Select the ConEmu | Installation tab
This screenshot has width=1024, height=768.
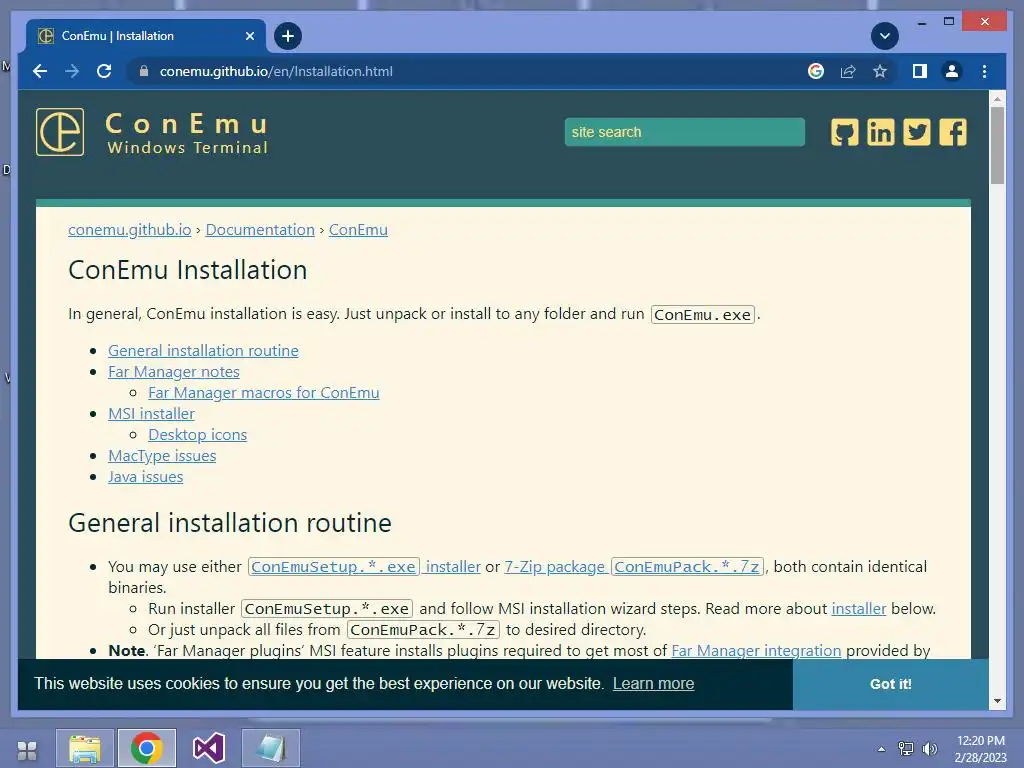pyautogui.click(x=146, y=36)
